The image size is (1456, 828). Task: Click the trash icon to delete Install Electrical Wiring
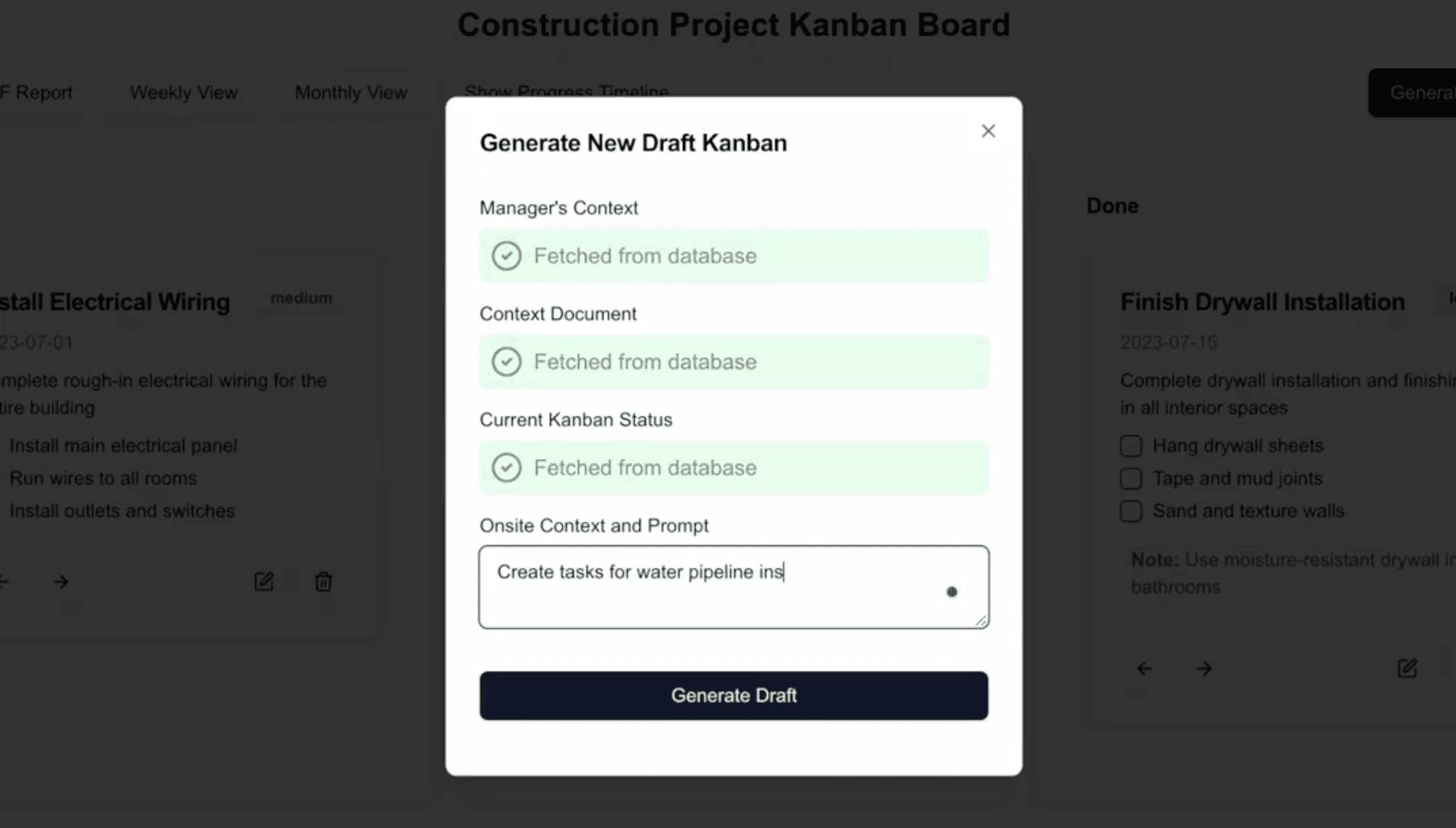323,581
